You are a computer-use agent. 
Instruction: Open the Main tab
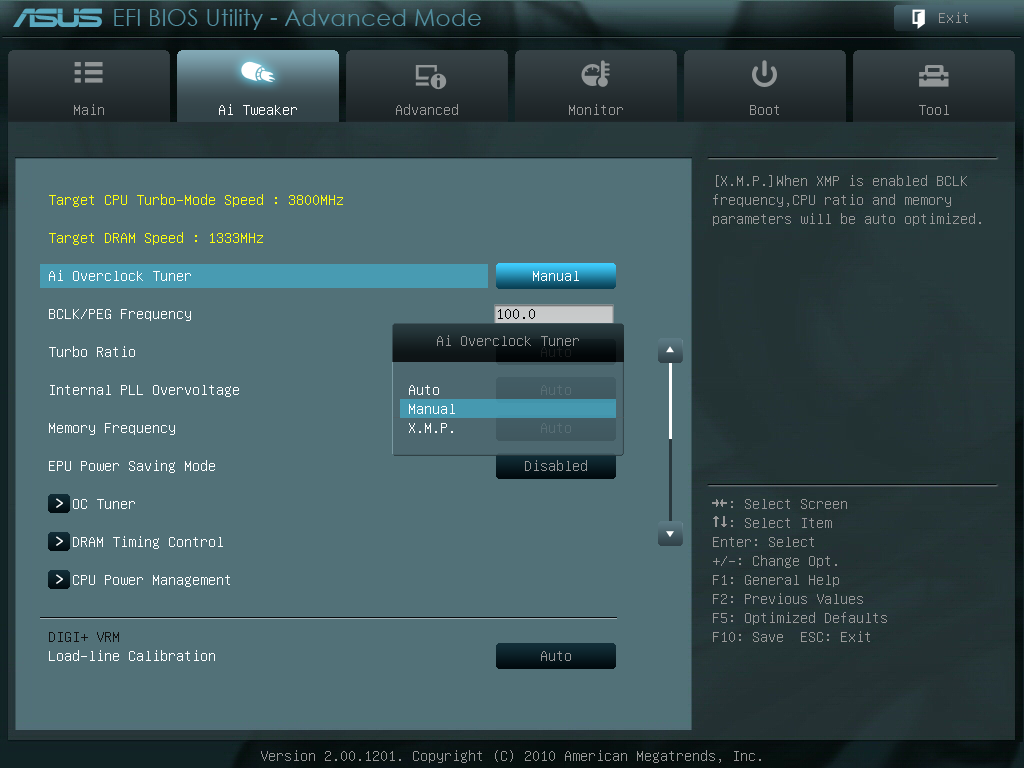[89, 86]
